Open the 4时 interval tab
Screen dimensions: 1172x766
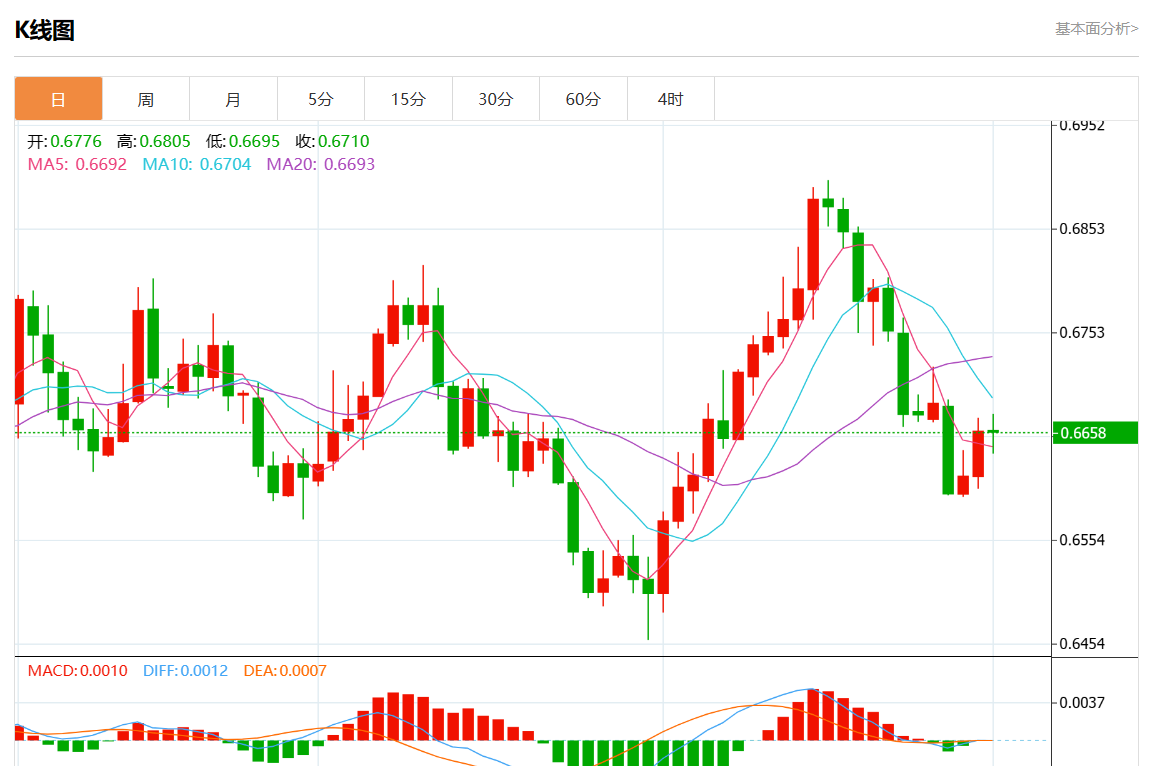670,99
